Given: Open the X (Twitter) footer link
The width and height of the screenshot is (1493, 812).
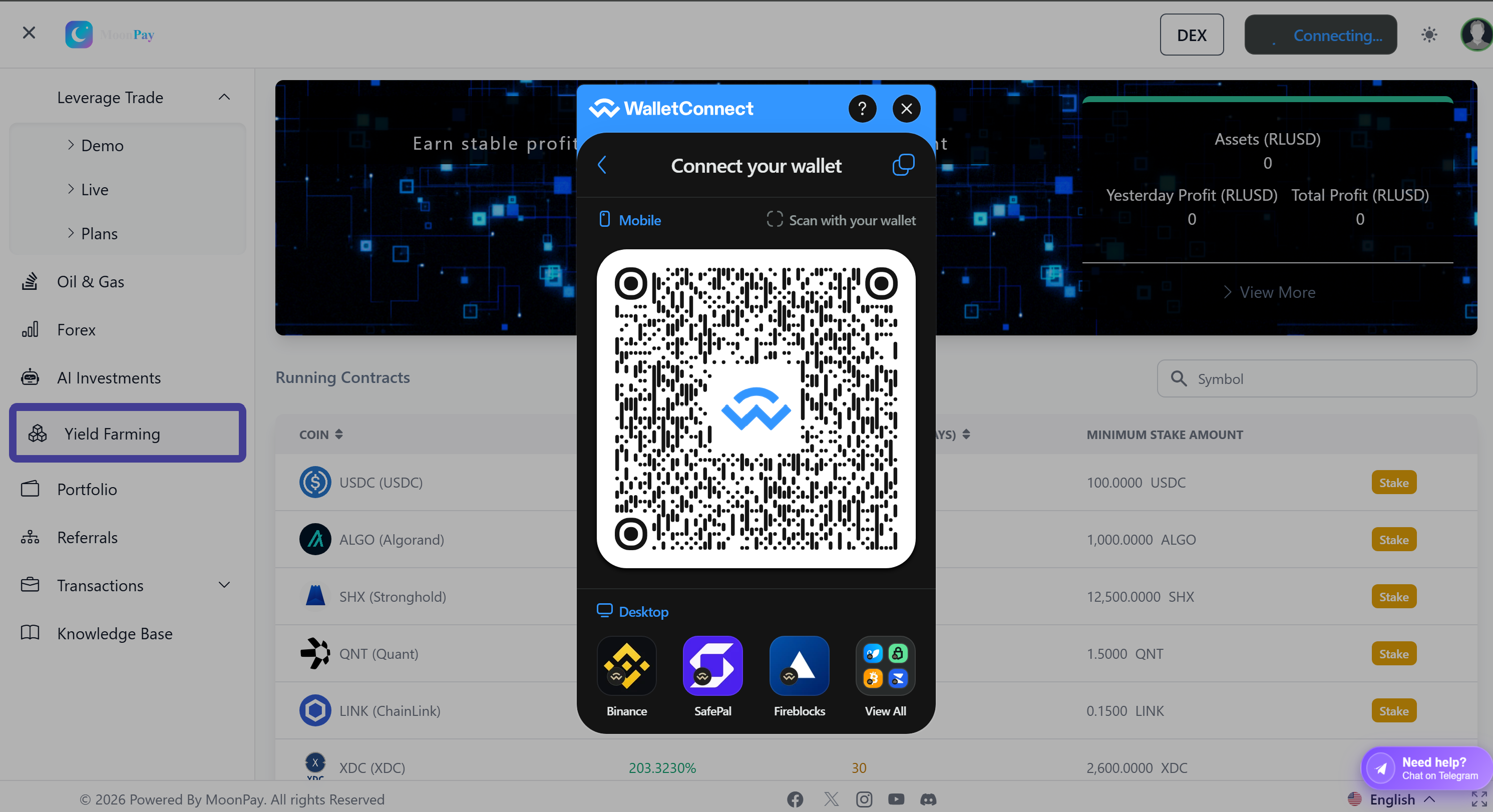Looking at the screenshot, I should tap(831, 799).
